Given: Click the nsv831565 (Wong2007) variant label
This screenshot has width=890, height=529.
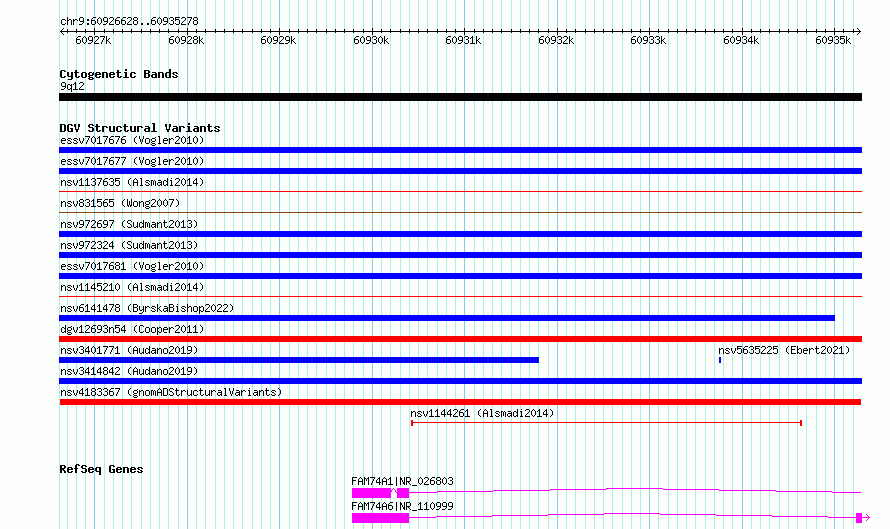Looking at the screenshot, I should coord(120,203).
